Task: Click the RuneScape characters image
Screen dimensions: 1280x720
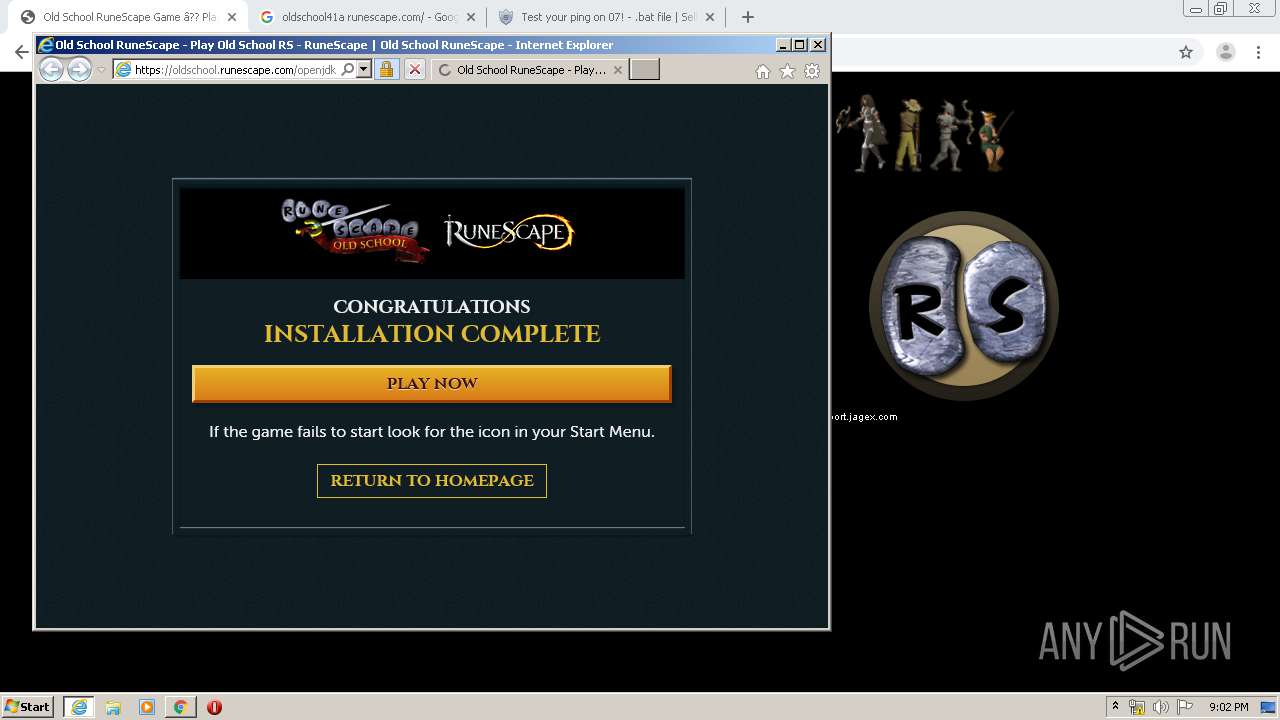Action: click(926, 134)
